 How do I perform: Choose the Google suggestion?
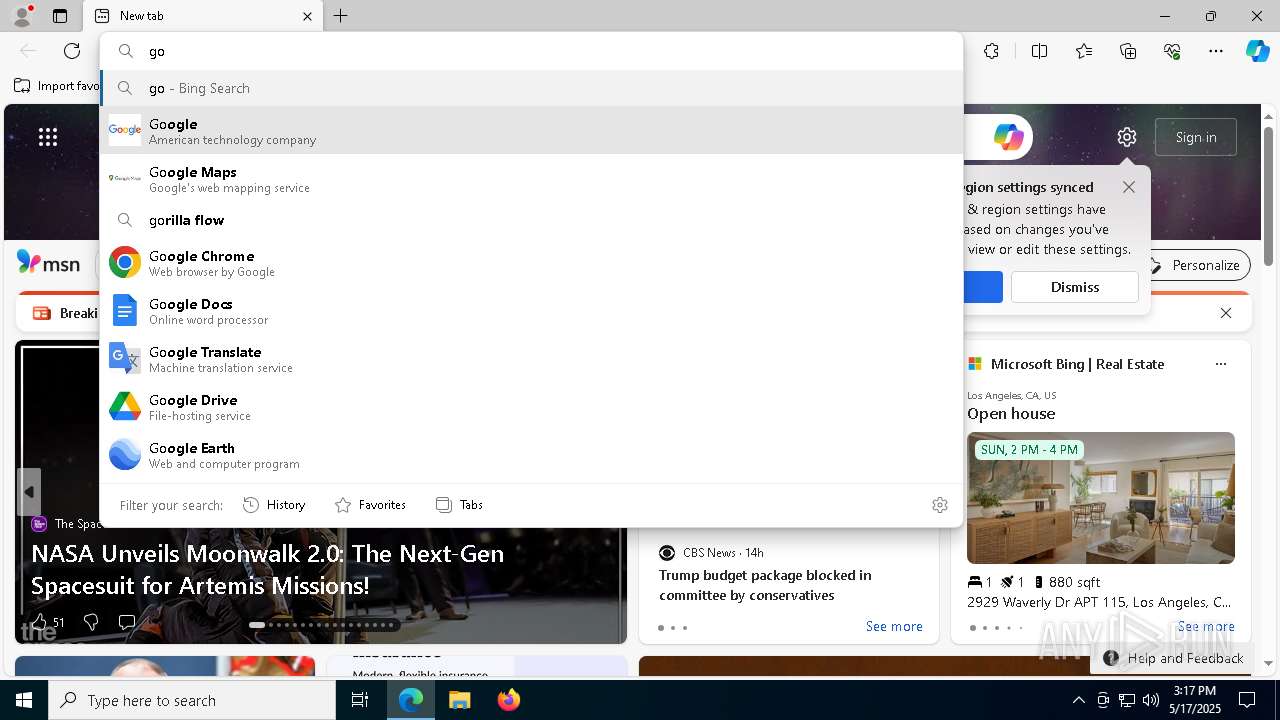[532, 130]
